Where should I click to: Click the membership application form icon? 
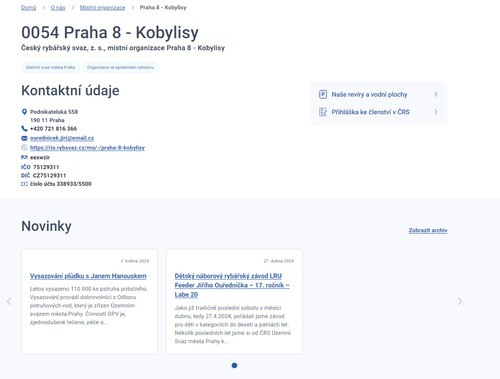click(323, 112)
